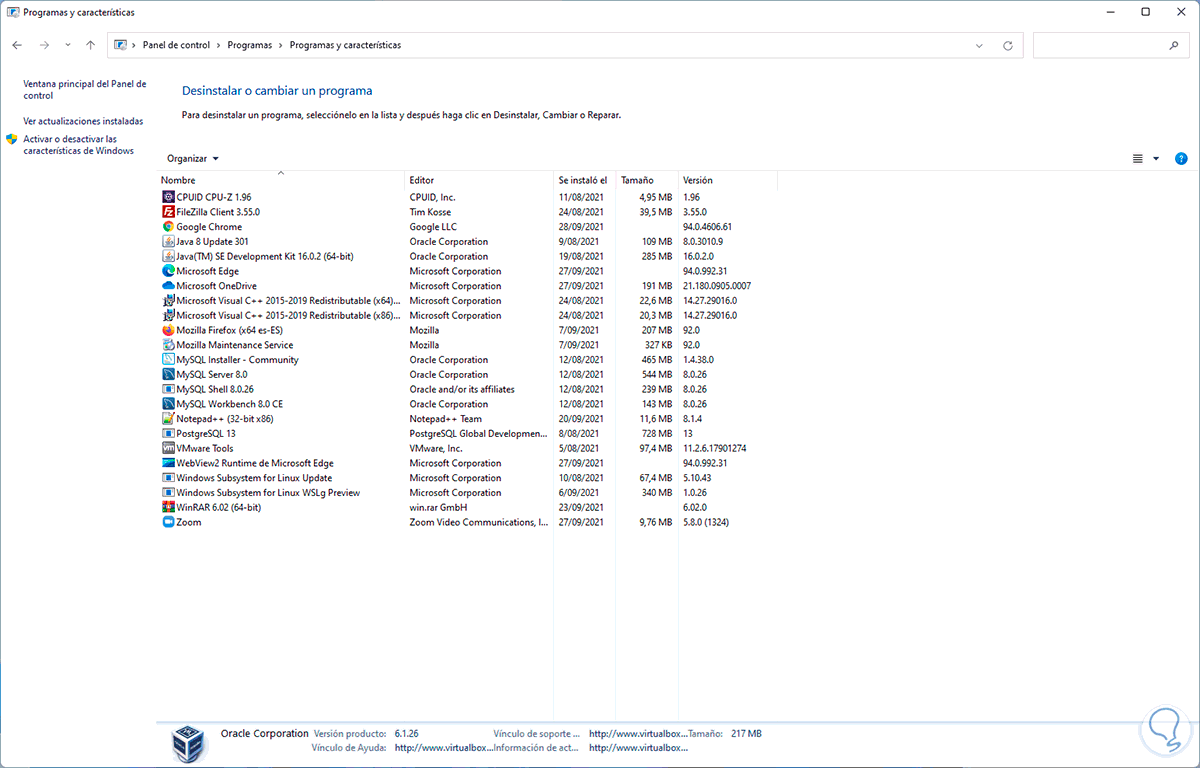The height and width of the screenshot is (768, 1200).
Task: Open the support link in details pane
Action: [638, 734]
